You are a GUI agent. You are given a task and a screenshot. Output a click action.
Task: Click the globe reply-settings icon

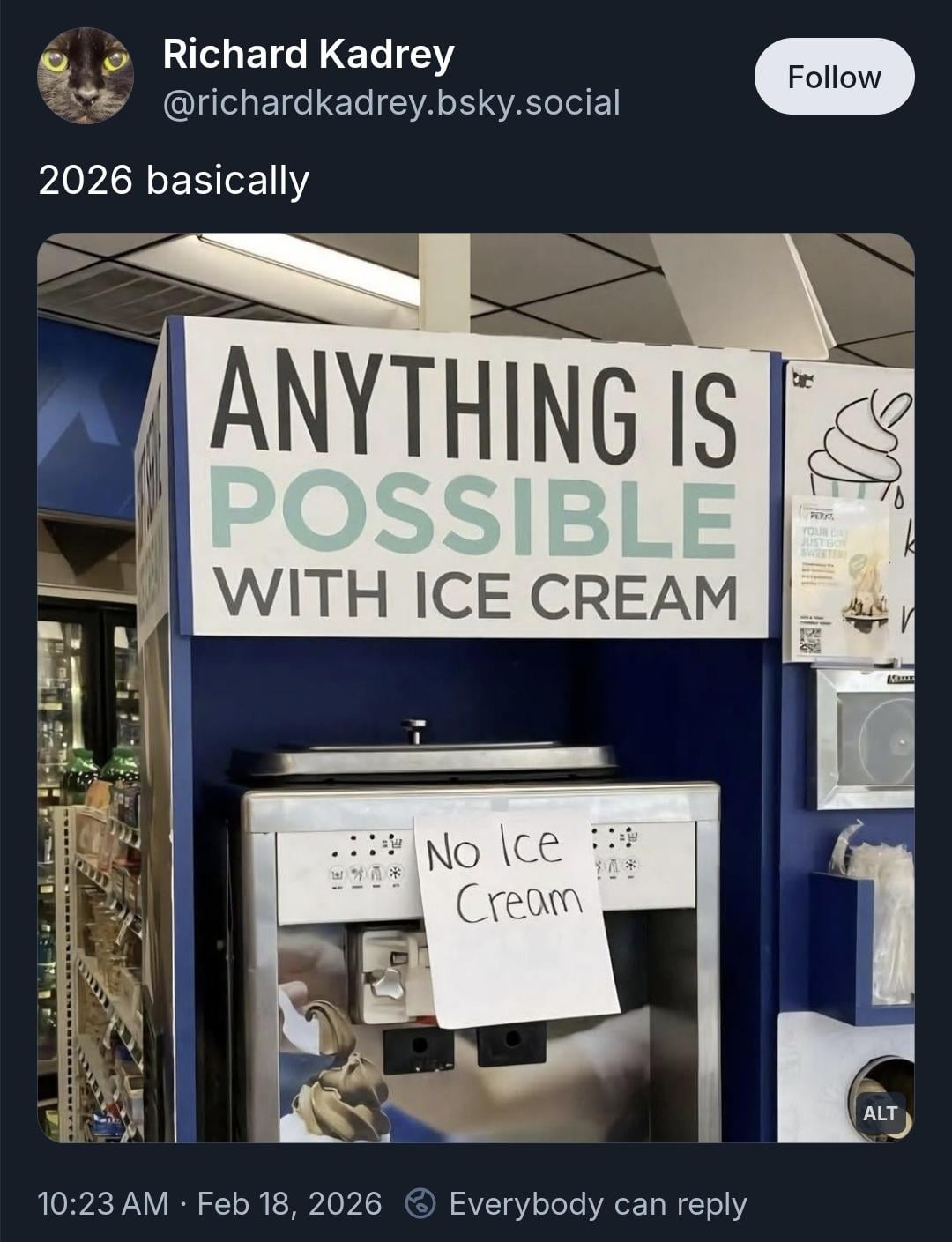(x=420, y=1203)
